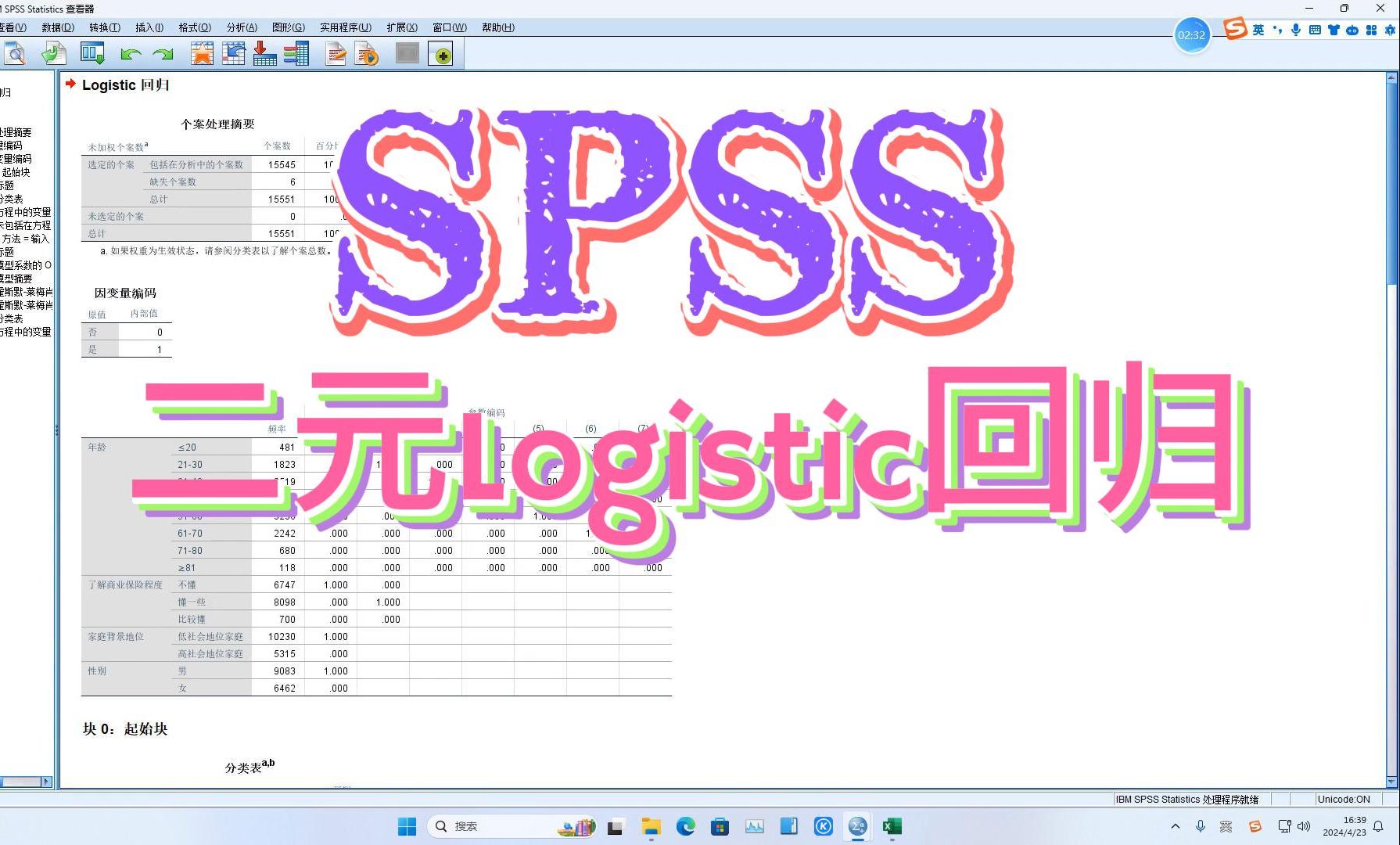The image size is (1400, 845).
Task: Click the SPSS Statistics taskbar icon
Action: (858, 826)
